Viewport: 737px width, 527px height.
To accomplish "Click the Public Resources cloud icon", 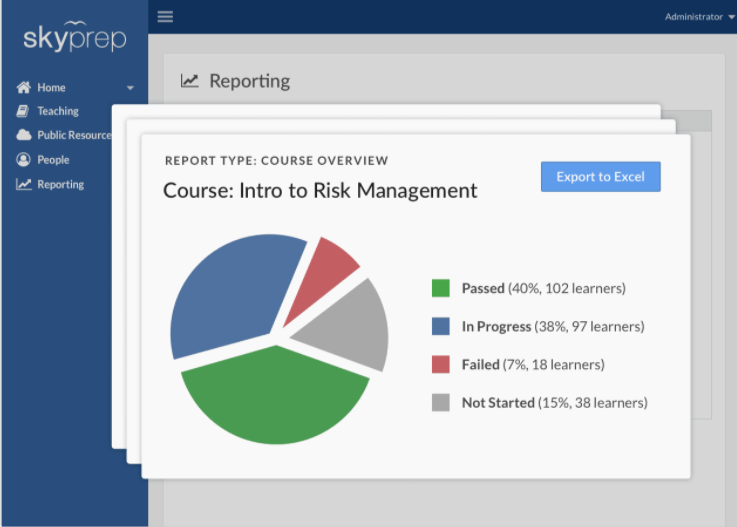I will (24, 135).
